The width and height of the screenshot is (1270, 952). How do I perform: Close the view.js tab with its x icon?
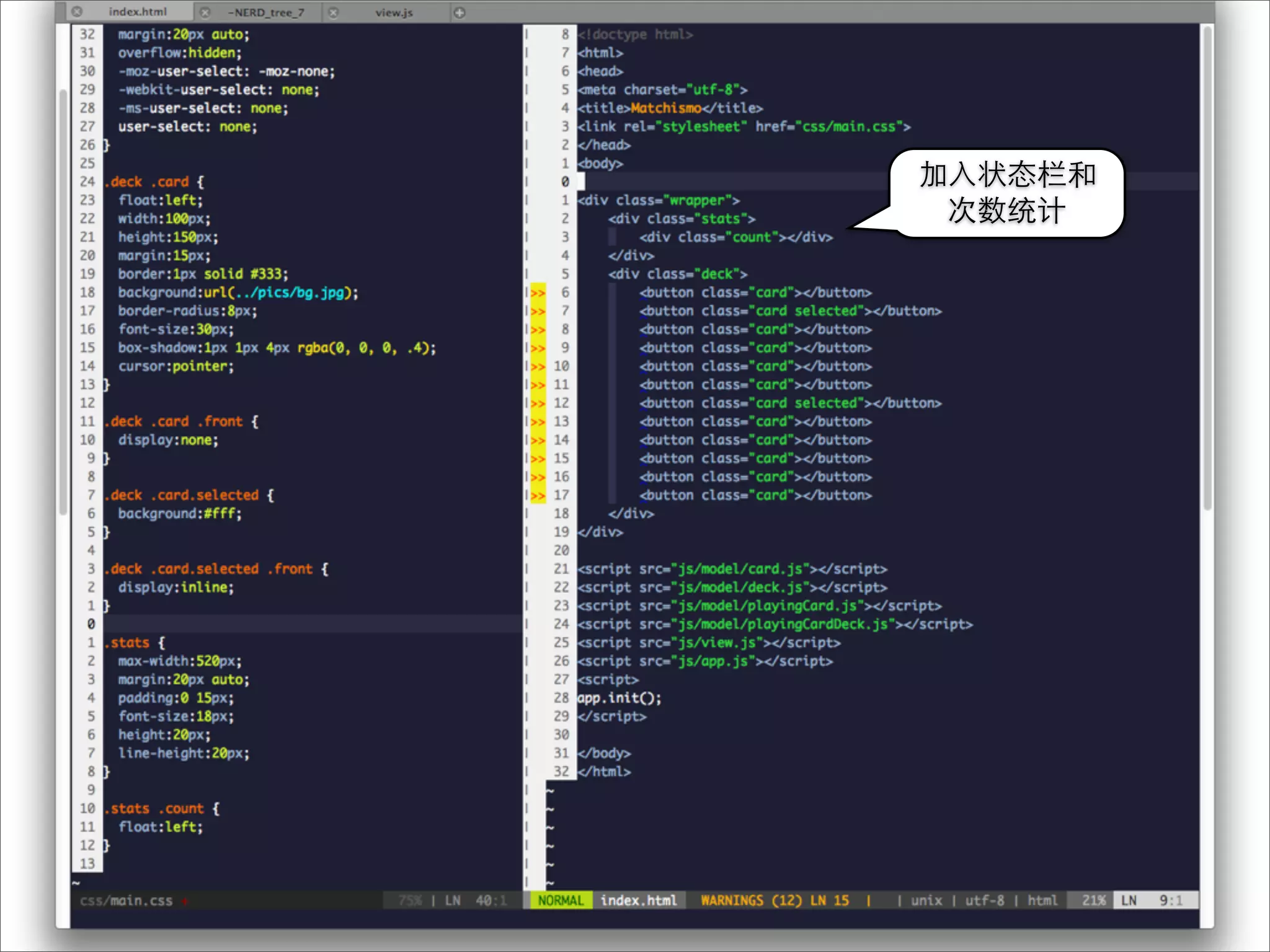pyautogui.click(x=334, y=12)
